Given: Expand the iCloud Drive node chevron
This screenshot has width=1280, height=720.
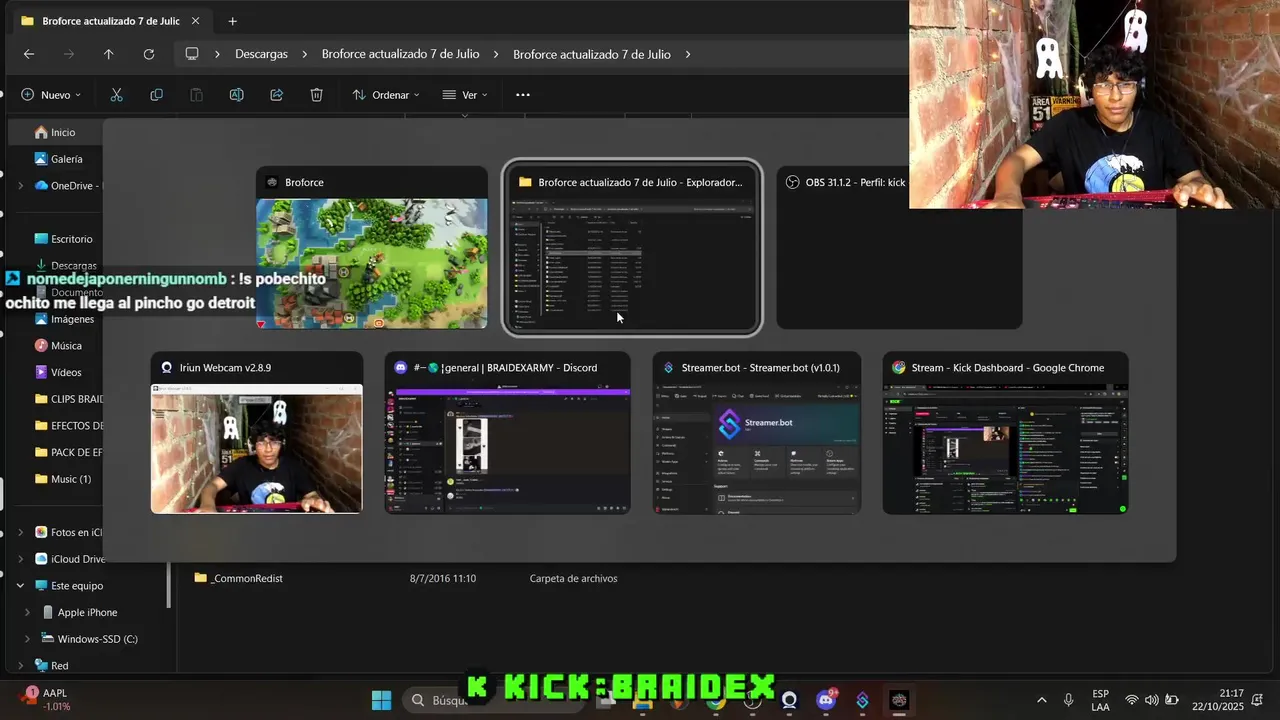Looking at the screenshot, I should [x=20, y=559].
